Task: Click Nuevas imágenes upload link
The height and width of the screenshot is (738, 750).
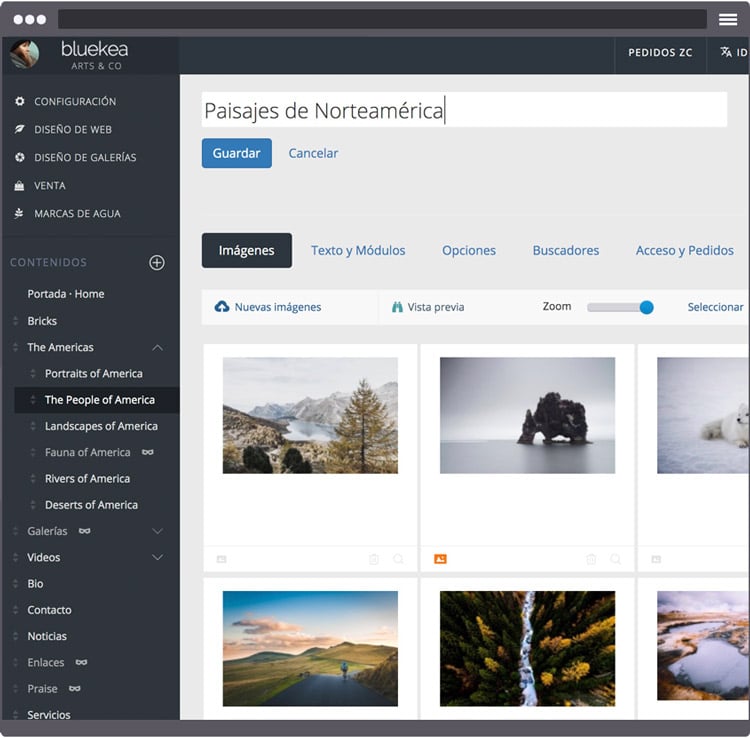Action: tap(277, 307)
